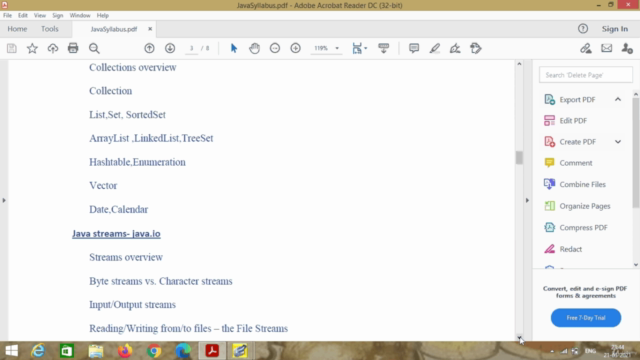This screenshot has height=360, width=640.
Task: Open Microsoft Edge from the taskbar
Action: (x=183, y=351)
